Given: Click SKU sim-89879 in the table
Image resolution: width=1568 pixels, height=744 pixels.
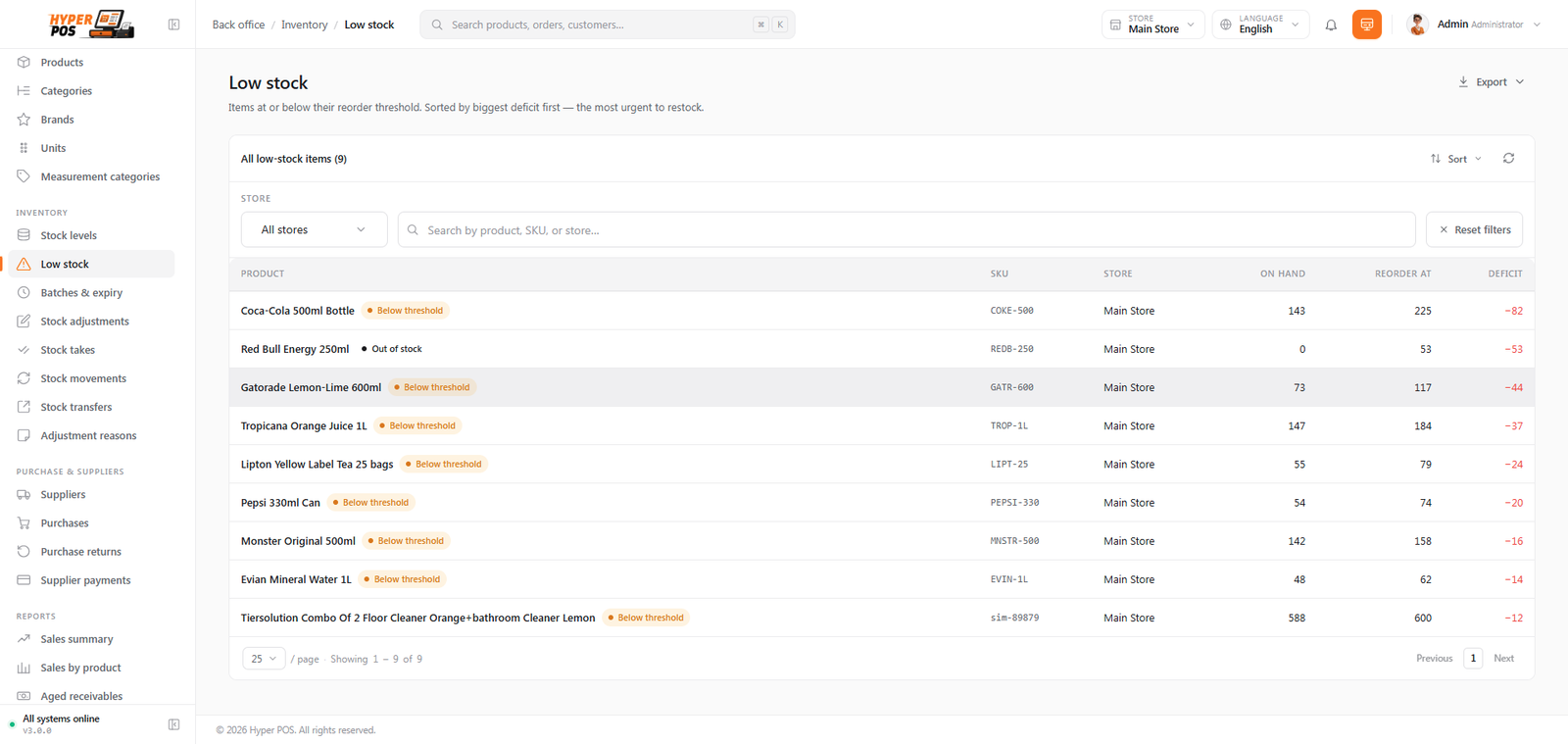Looking at the screenshot, I should click(x=1014, y=618).
